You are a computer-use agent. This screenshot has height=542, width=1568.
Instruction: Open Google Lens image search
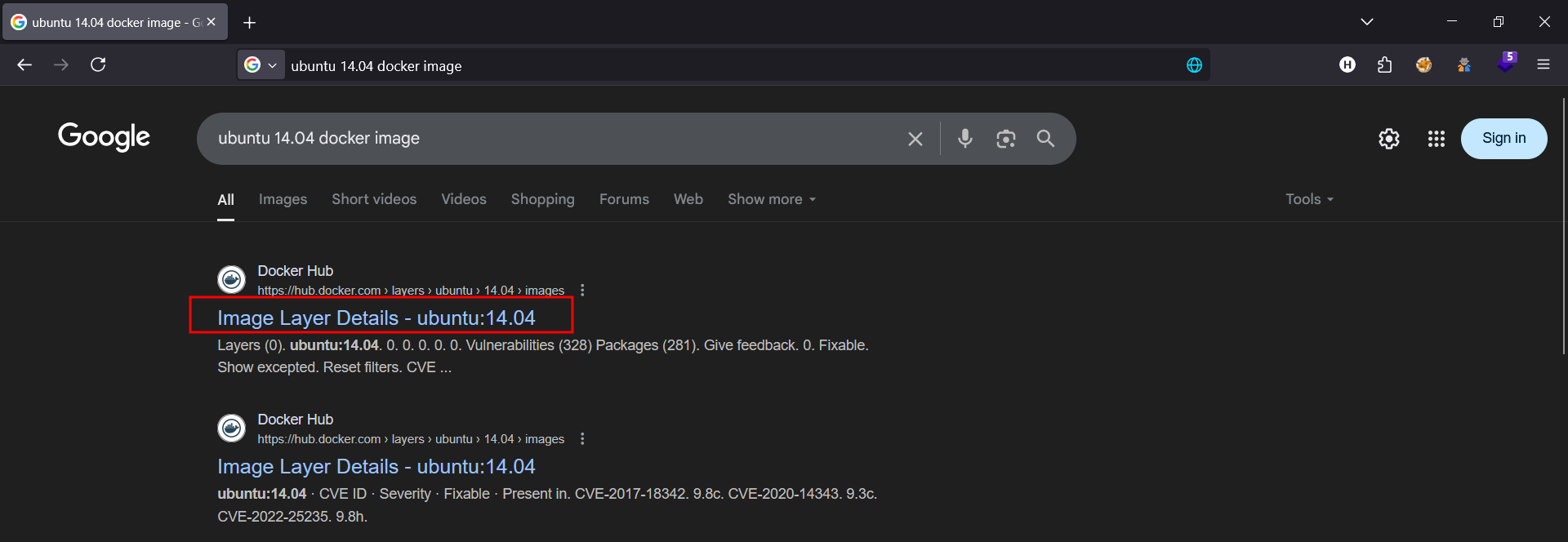pos(1005,139)
